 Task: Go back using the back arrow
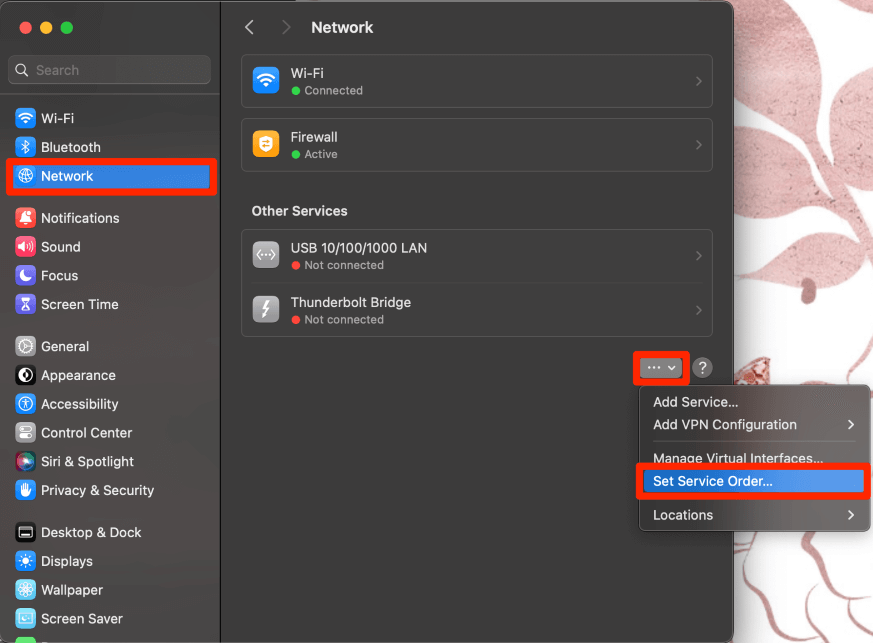[x=250, y=28]
